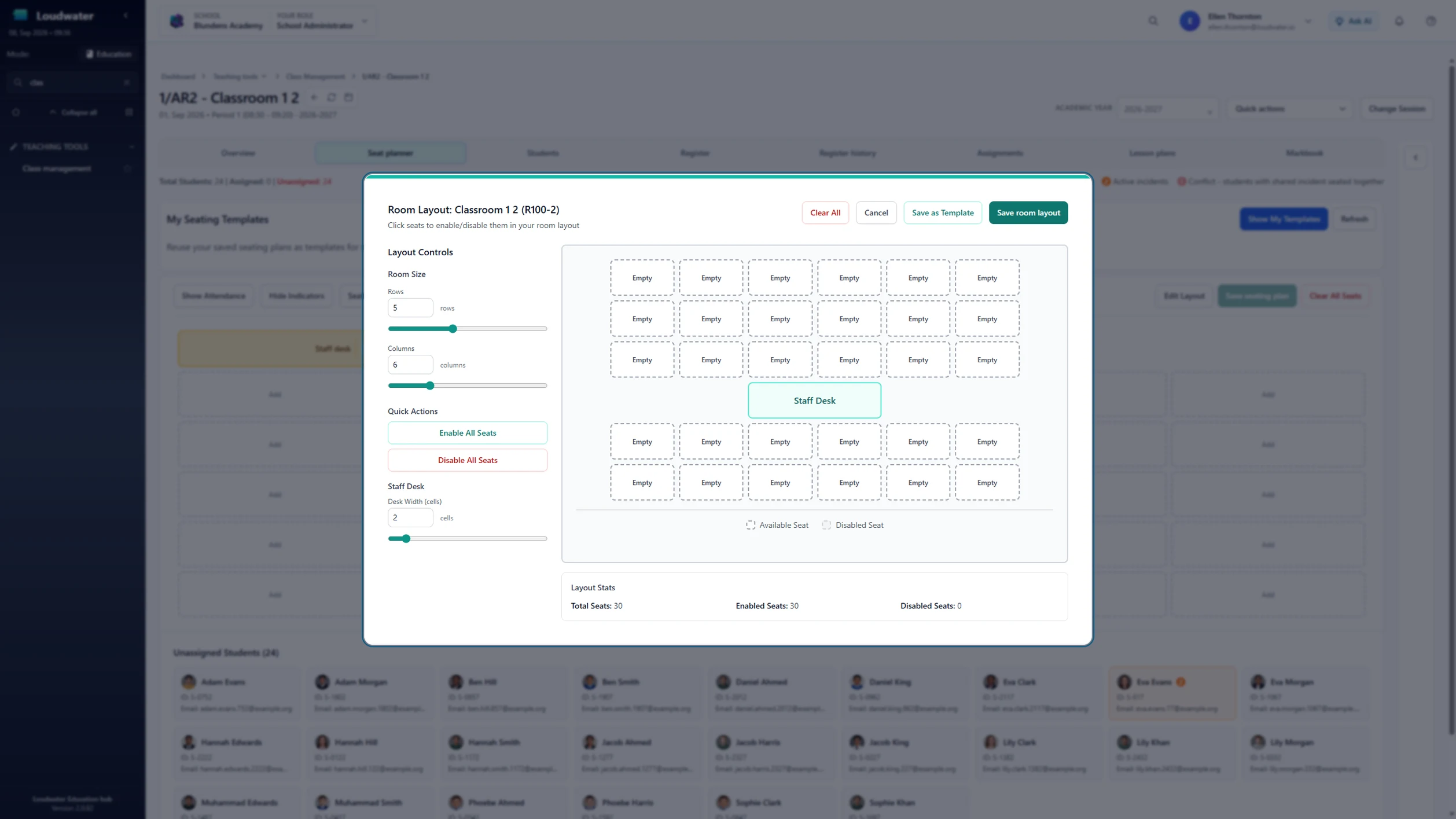Click the Columns number input field

pos(410,365)
